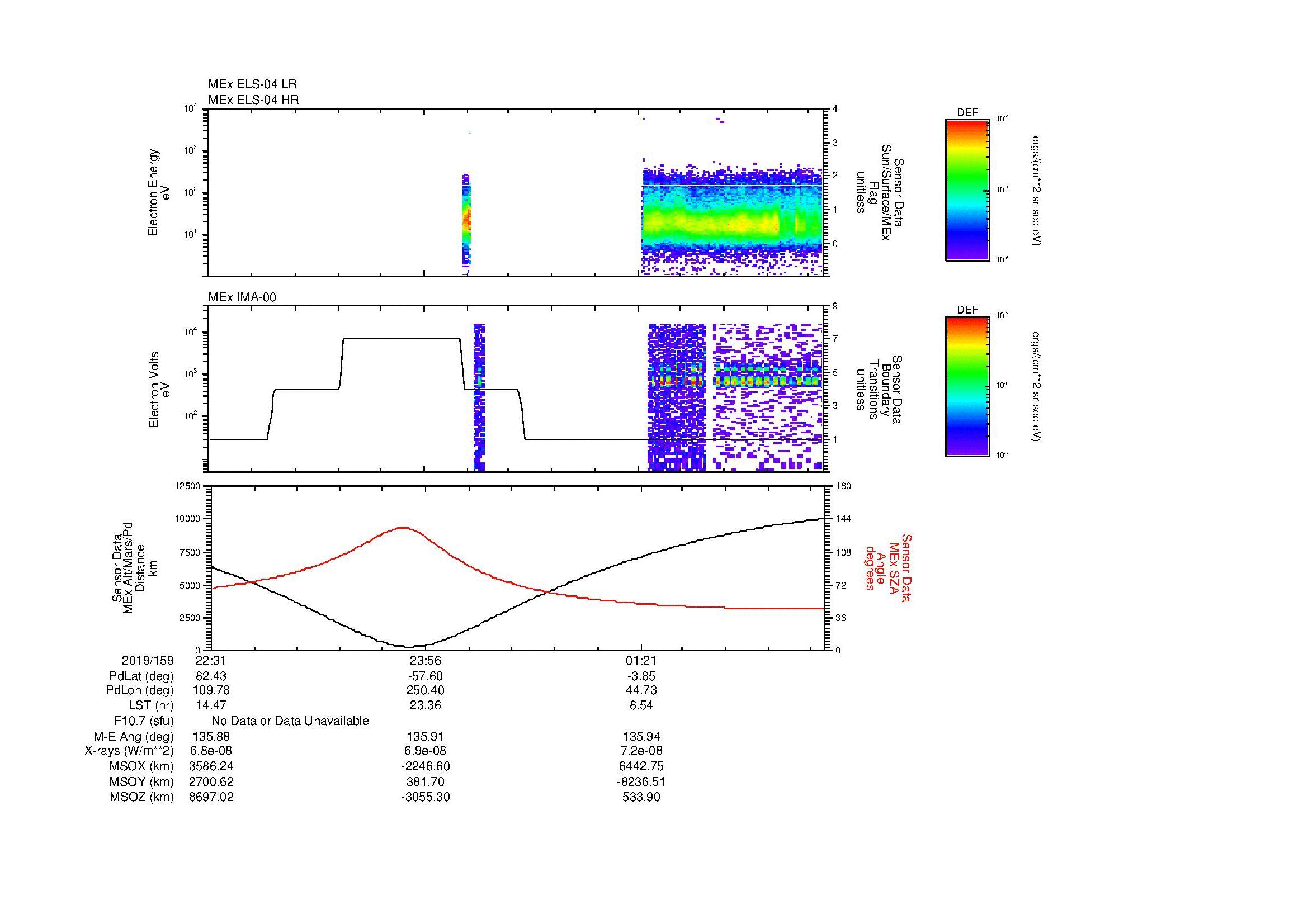Click the MSOX value '-2246.60'

pyautogui.click(x=425, y=766)
